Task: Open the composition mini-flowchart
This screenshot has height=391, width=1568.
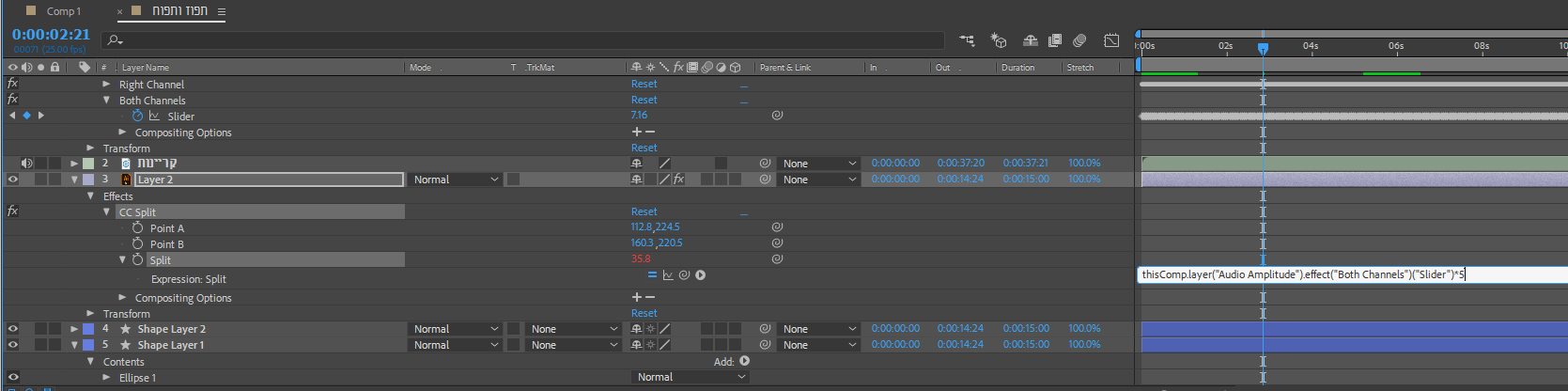Action: [x=967, y=40]
